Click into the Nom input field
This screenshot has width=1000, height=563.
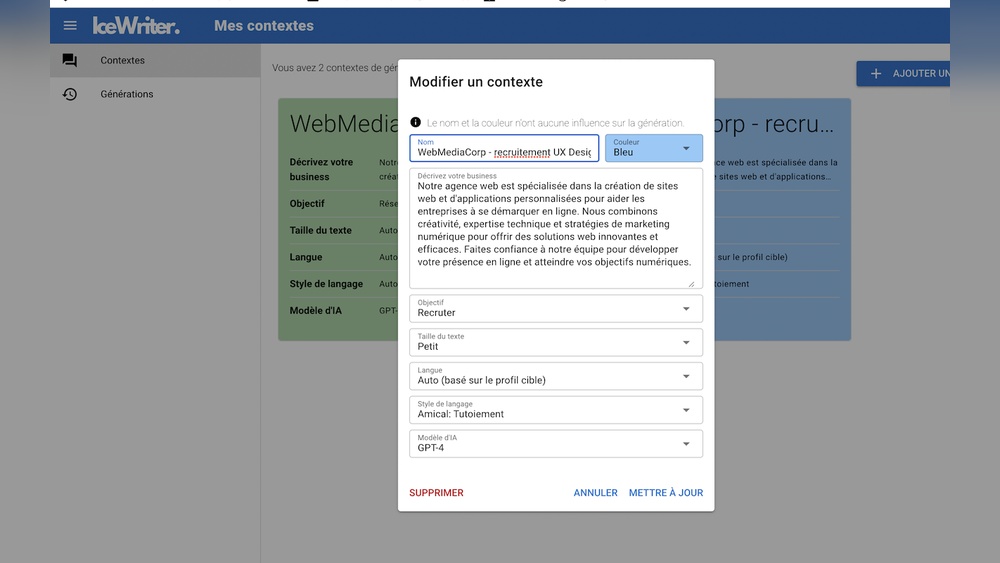[x=504, y=152]
